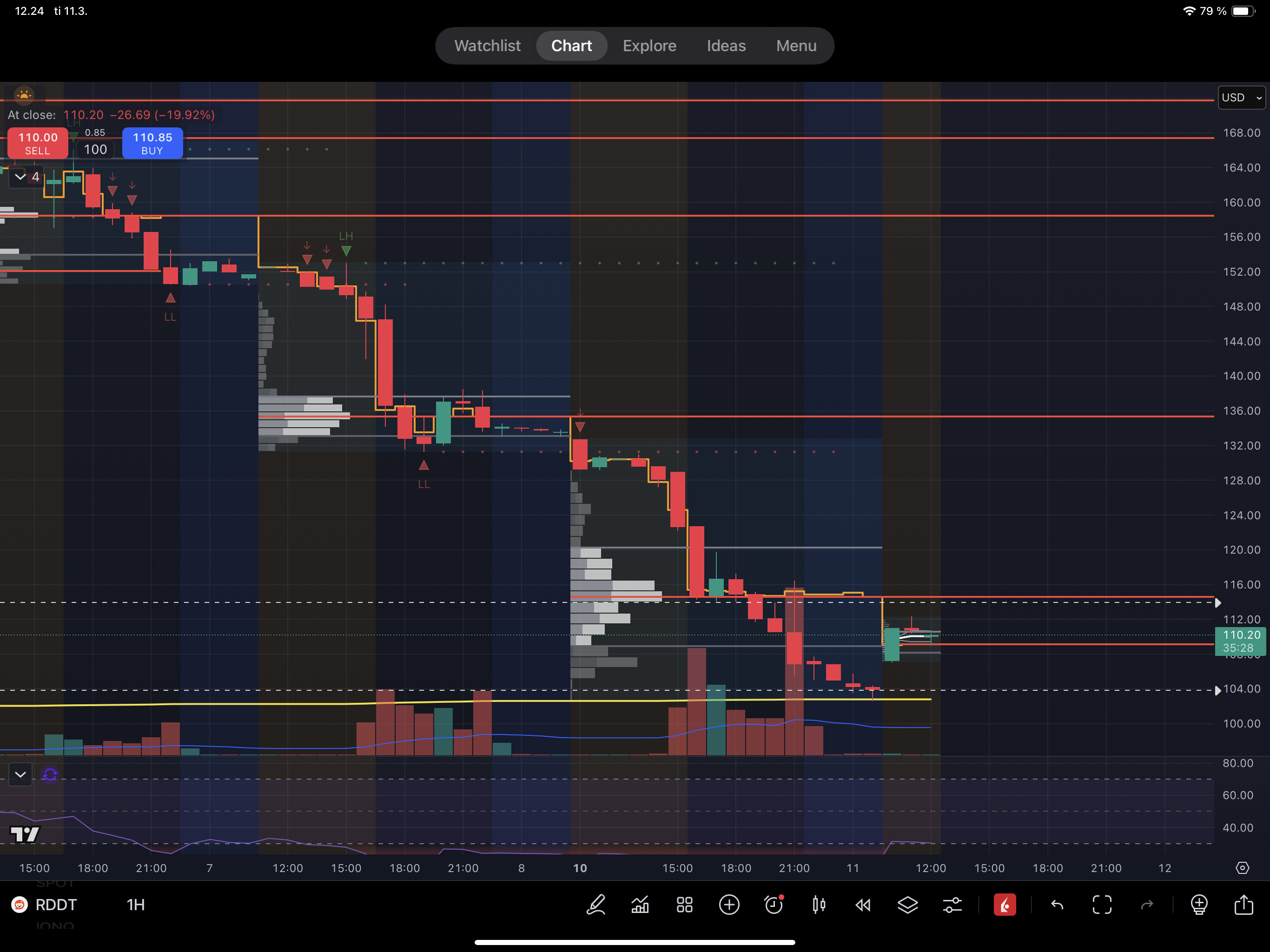Switch to the Ideas tab
Image resolution: width=1270 pixels, height=952 pixels.
pyautogui.click(x=726, y=46)
